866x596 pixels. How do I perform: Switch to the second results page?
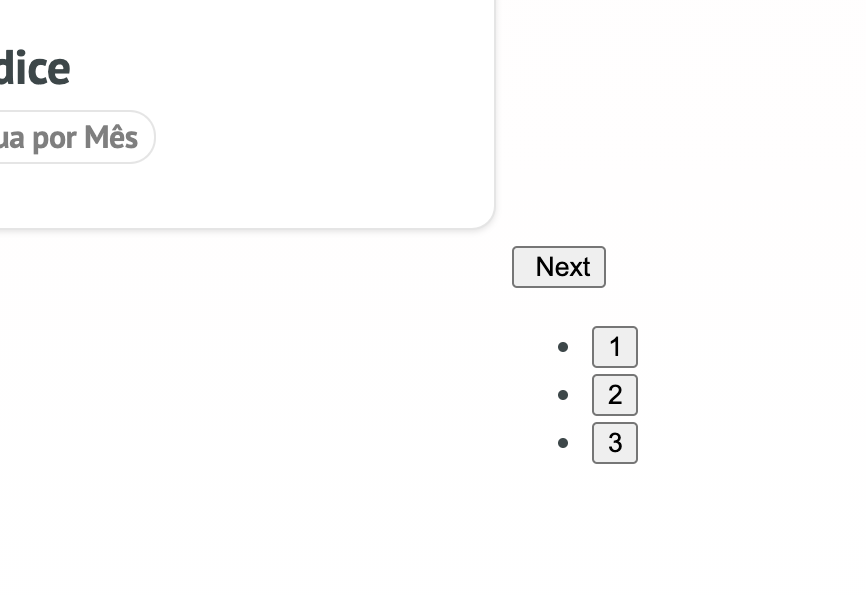pos(614,395)
